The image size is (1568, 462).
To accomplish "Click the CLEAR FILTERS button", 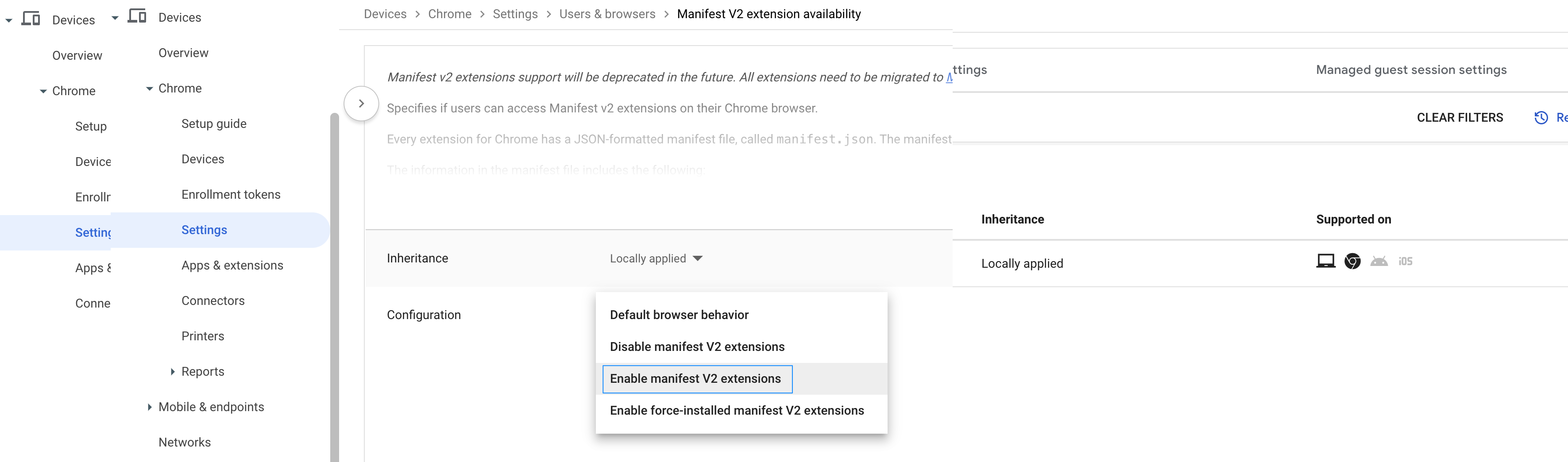I will coord(1460,117).
